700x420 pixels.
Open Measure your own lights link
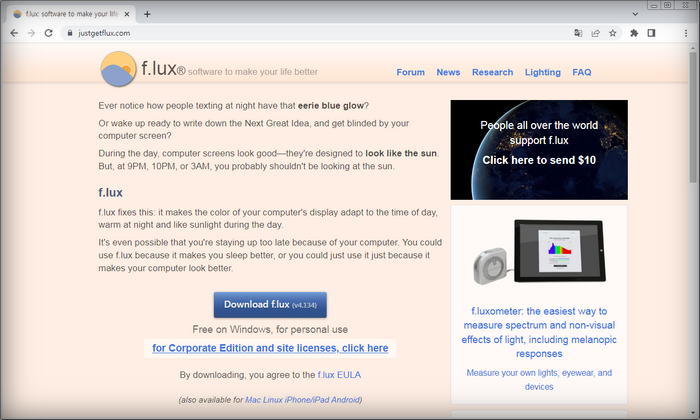tap(539, 379)
